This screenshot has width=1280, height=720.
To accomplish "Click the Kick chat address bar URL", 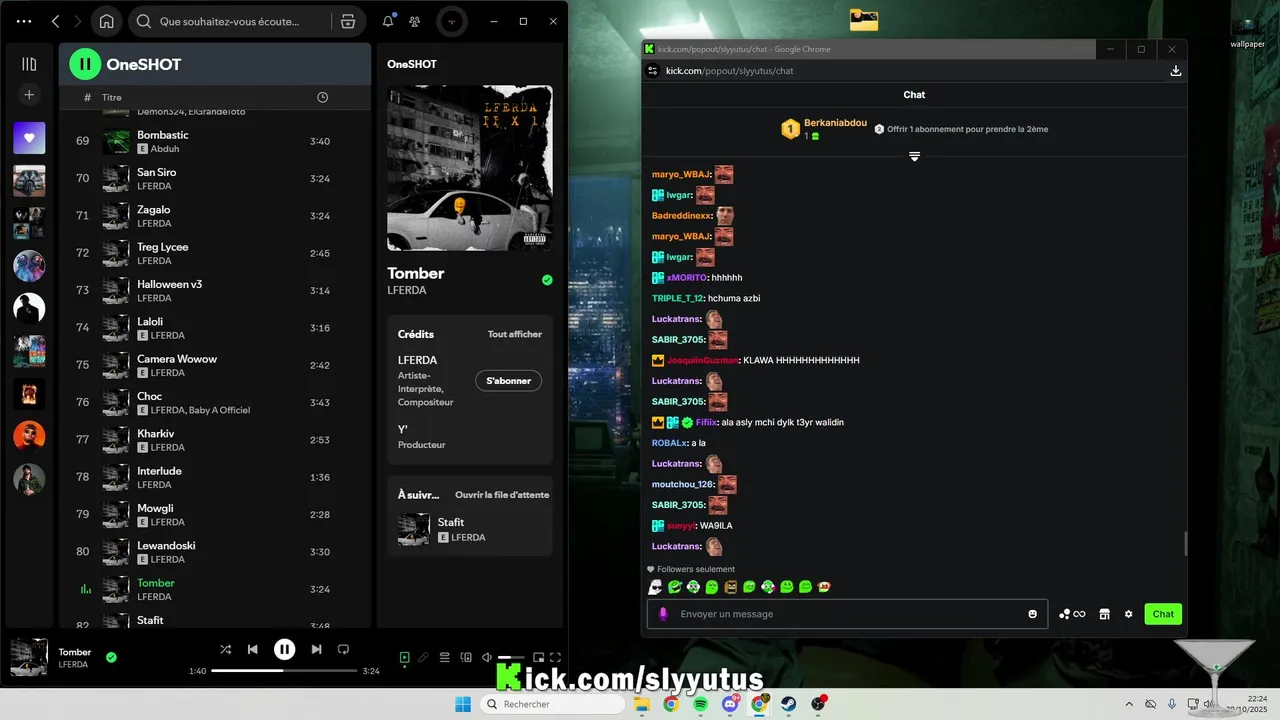I will point(730,71).
